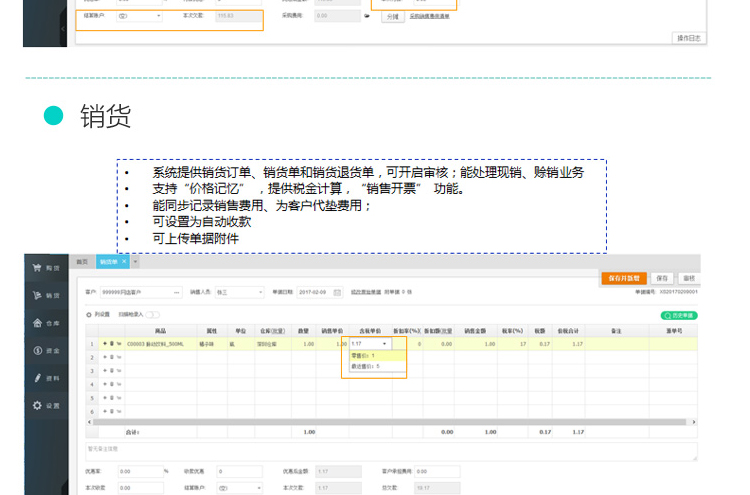Click the orange 保存并新增 button
This screenshot has width=750, height=495.
click(x=624, y=278)
